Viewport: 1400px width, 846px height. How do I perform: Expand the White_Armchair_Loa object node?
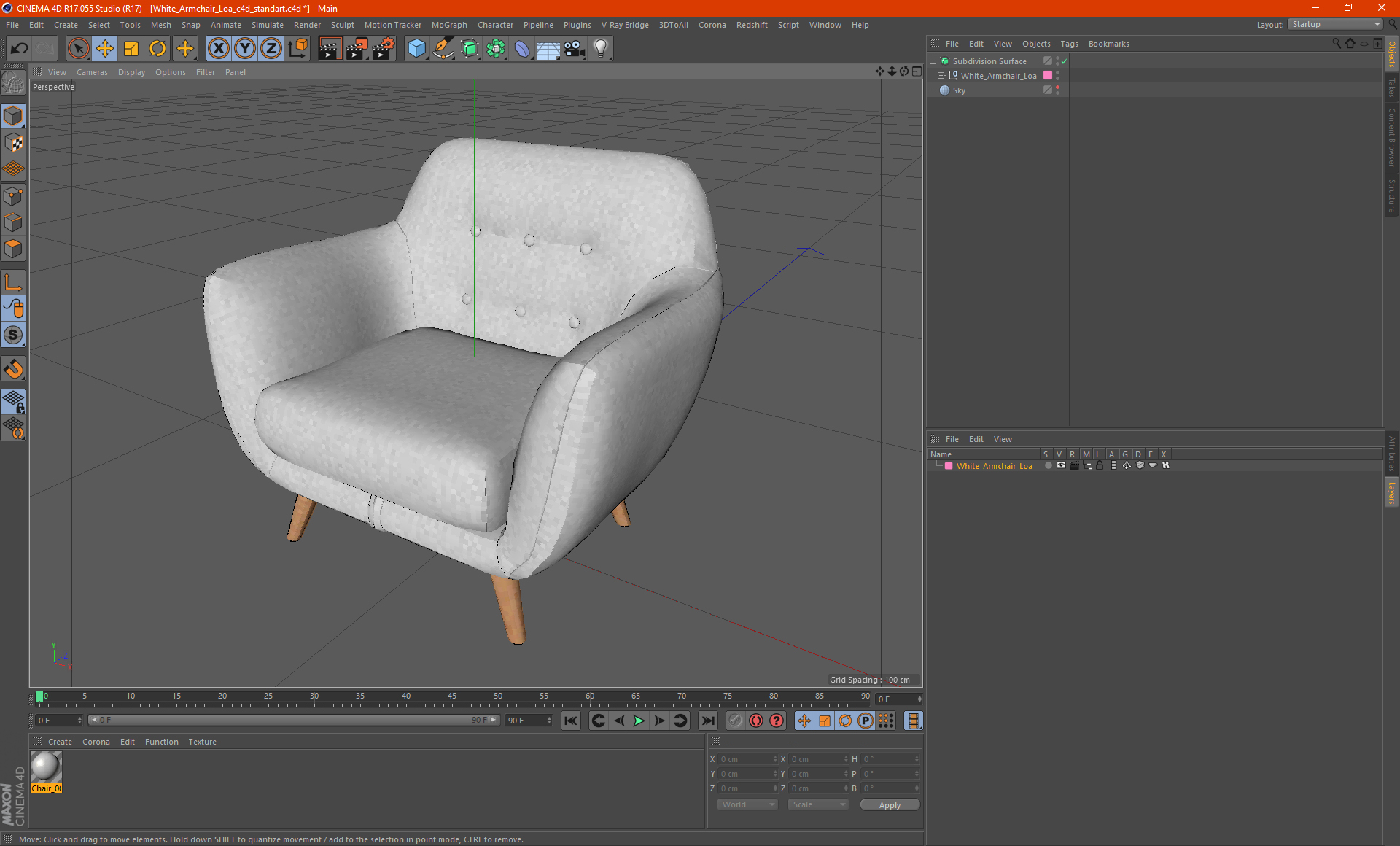[x=941, y=76]
